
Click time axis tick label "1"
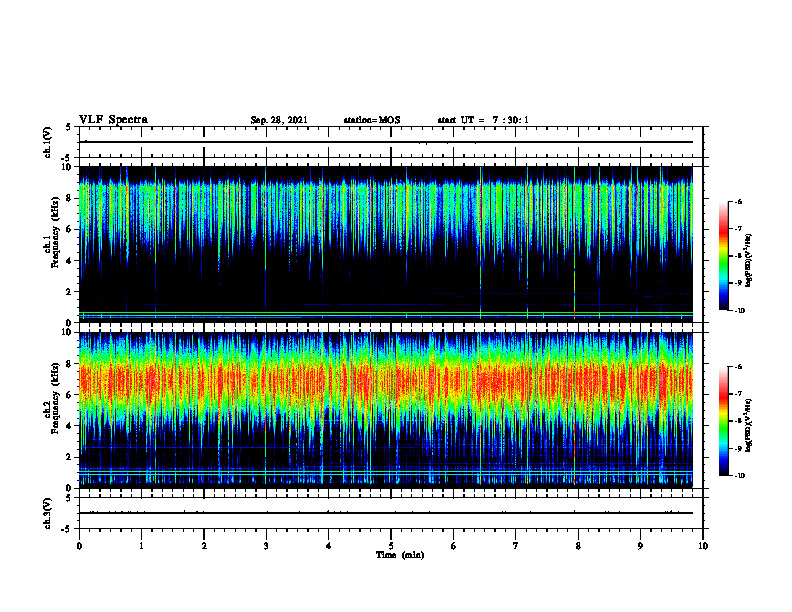pos(141,546)
